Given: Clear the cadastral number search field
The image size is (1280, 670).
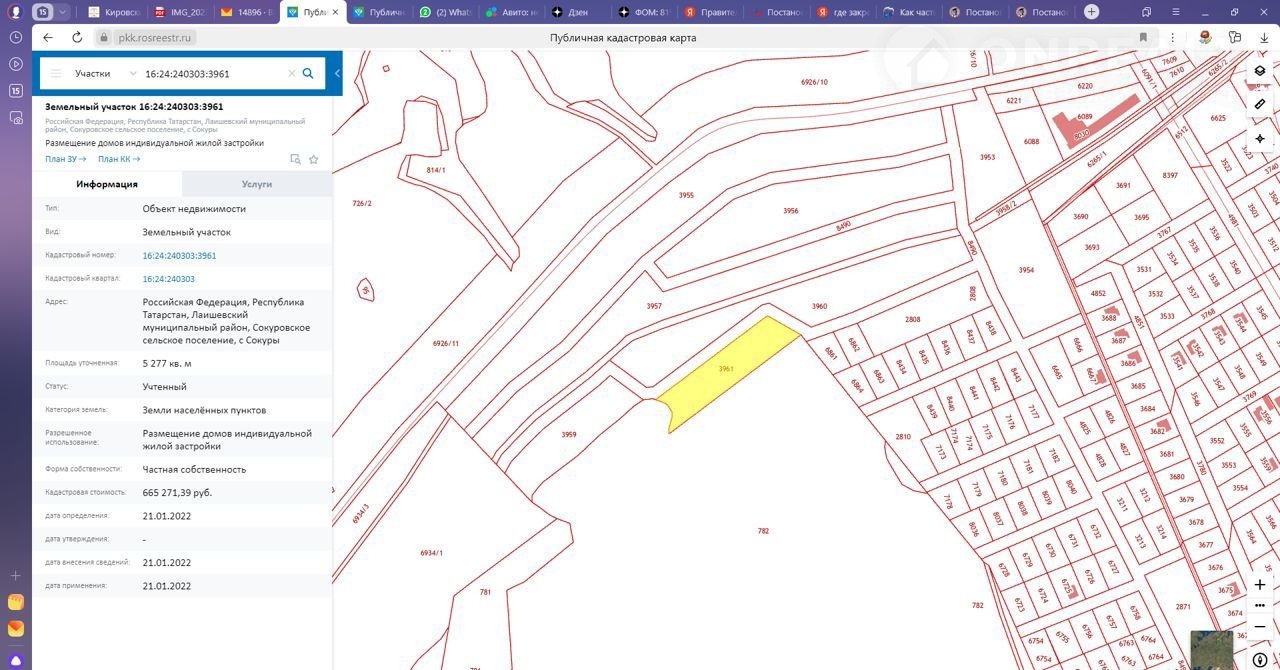Looking at the screenshot, I should click(292, 73).
